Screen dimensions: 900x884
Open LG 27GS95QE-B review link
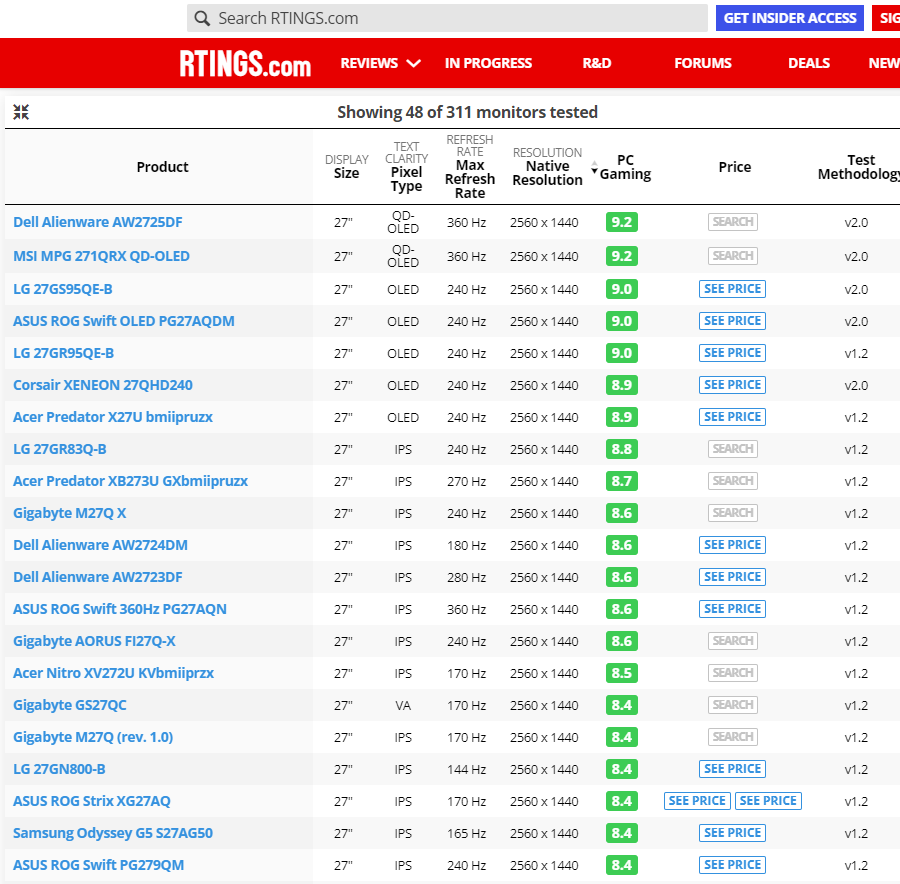point(63,289)
